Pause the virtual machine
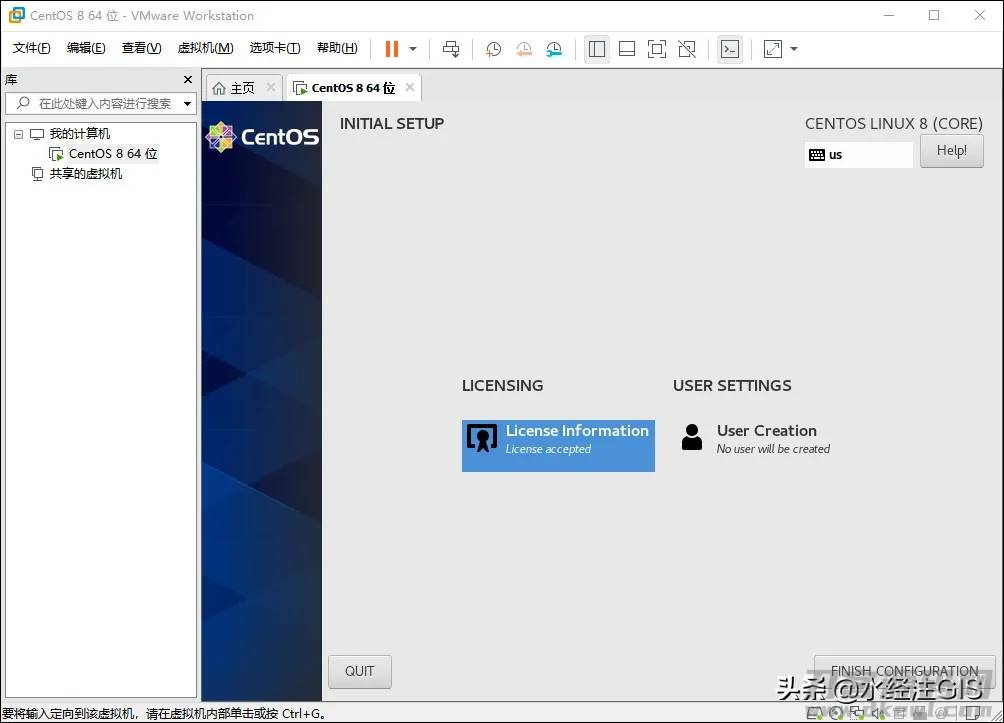 (392, 49)
